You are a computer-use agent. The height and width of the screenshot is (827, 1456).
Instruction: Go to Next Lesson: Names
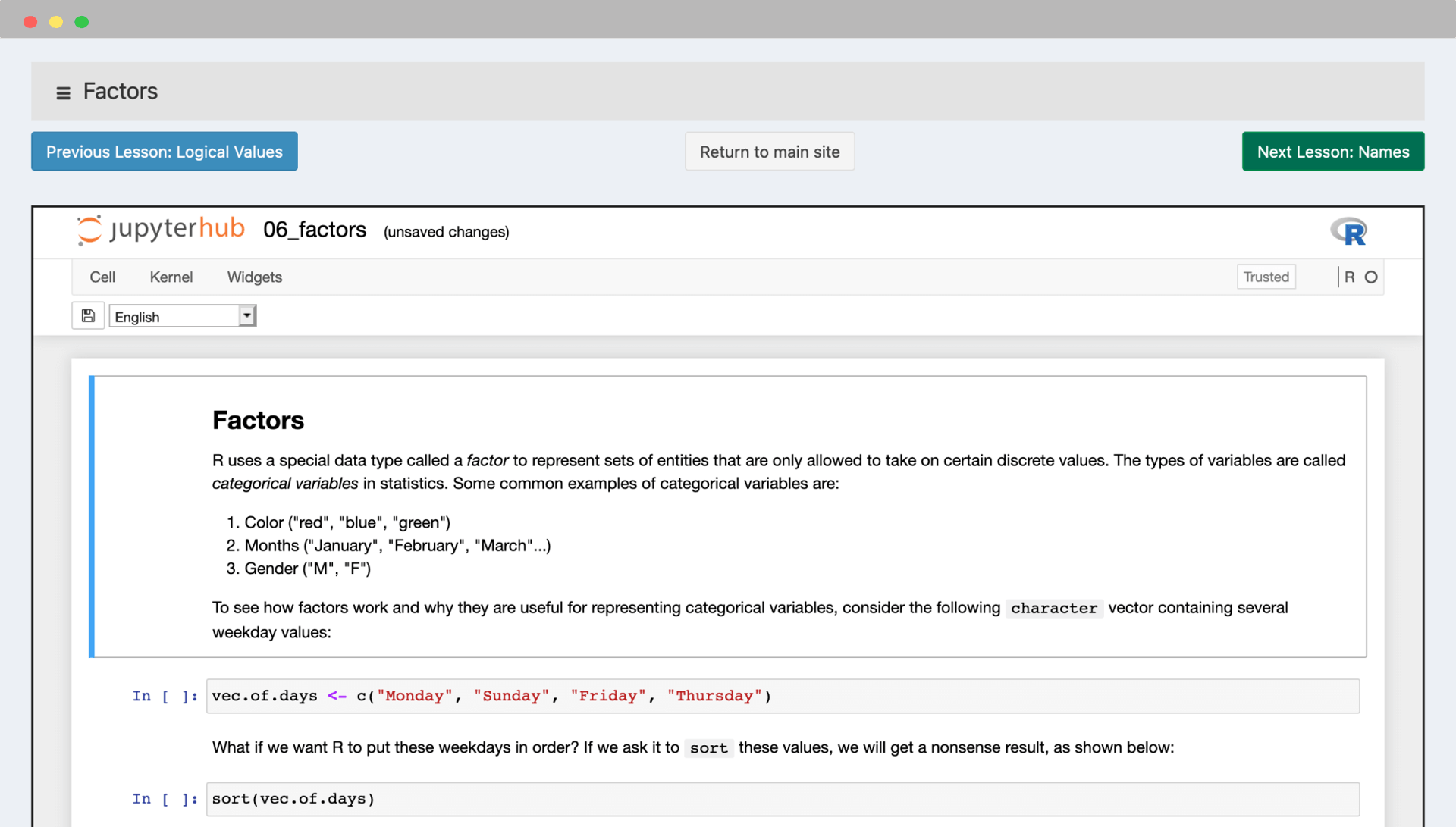click(x=1333, y=152)
